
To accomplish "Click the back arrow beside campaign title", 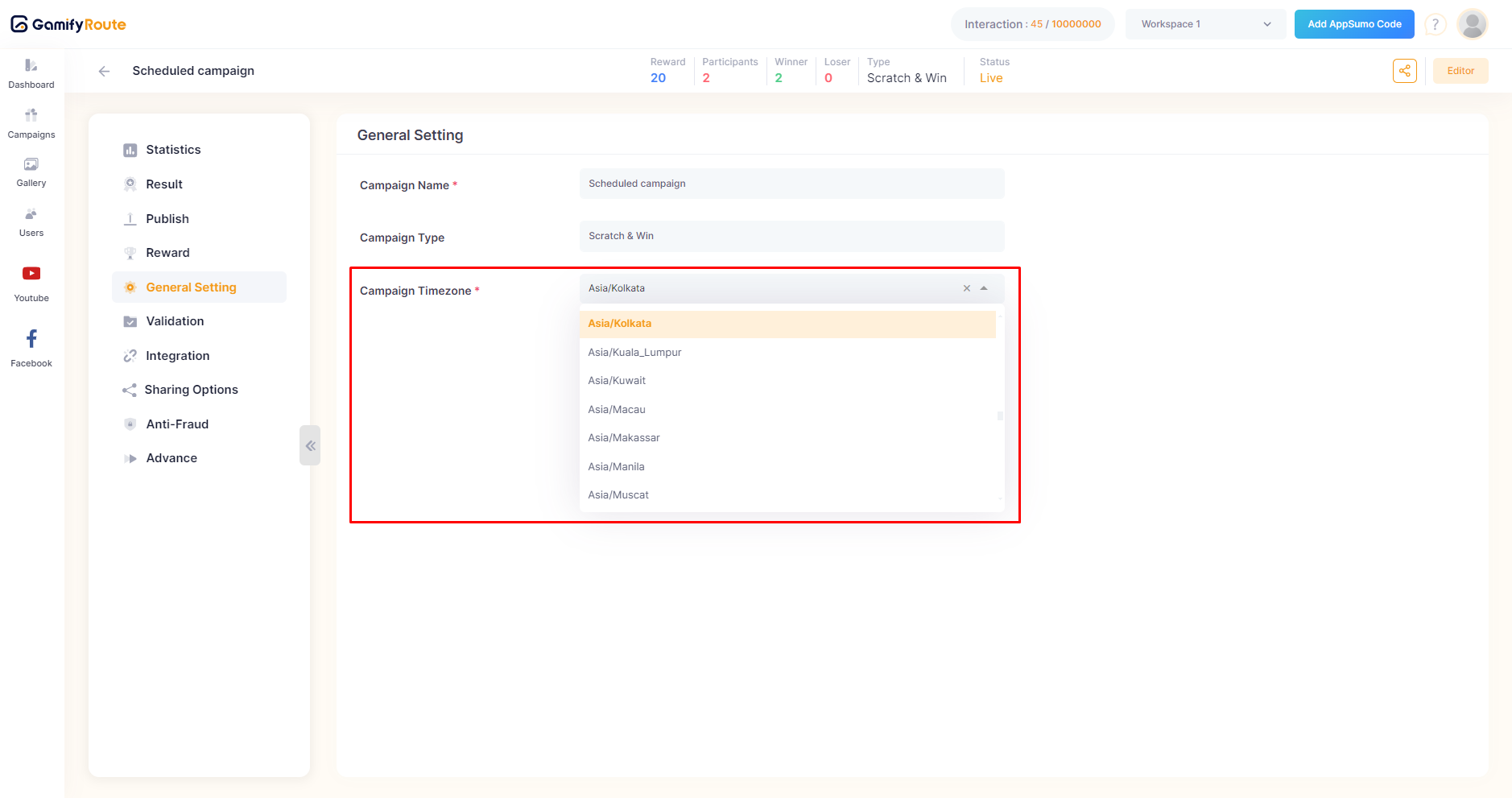I will (104, 71).
